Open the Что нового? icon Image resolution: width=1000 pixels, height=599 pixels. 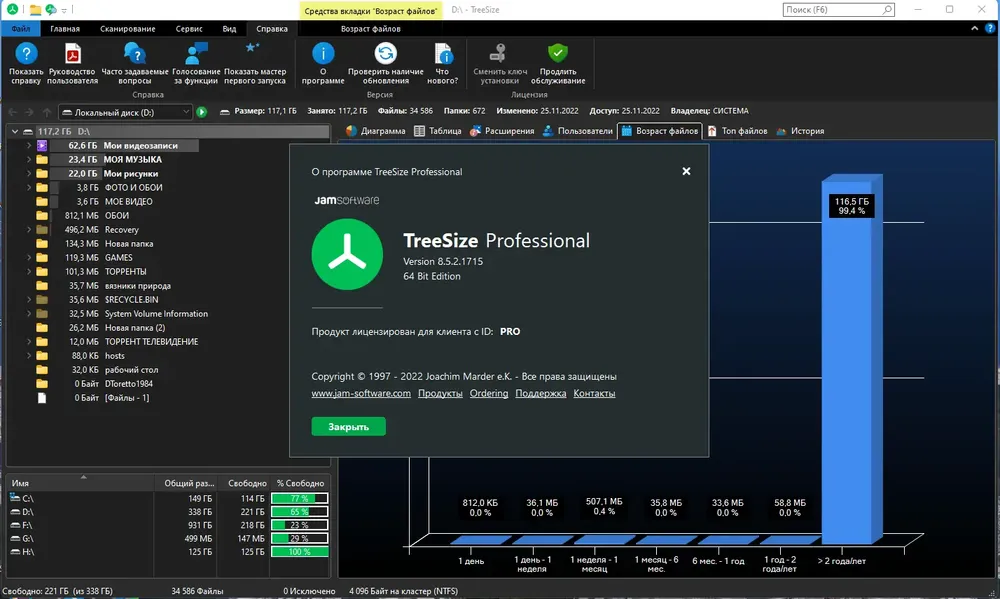click(x=443, y=54)
